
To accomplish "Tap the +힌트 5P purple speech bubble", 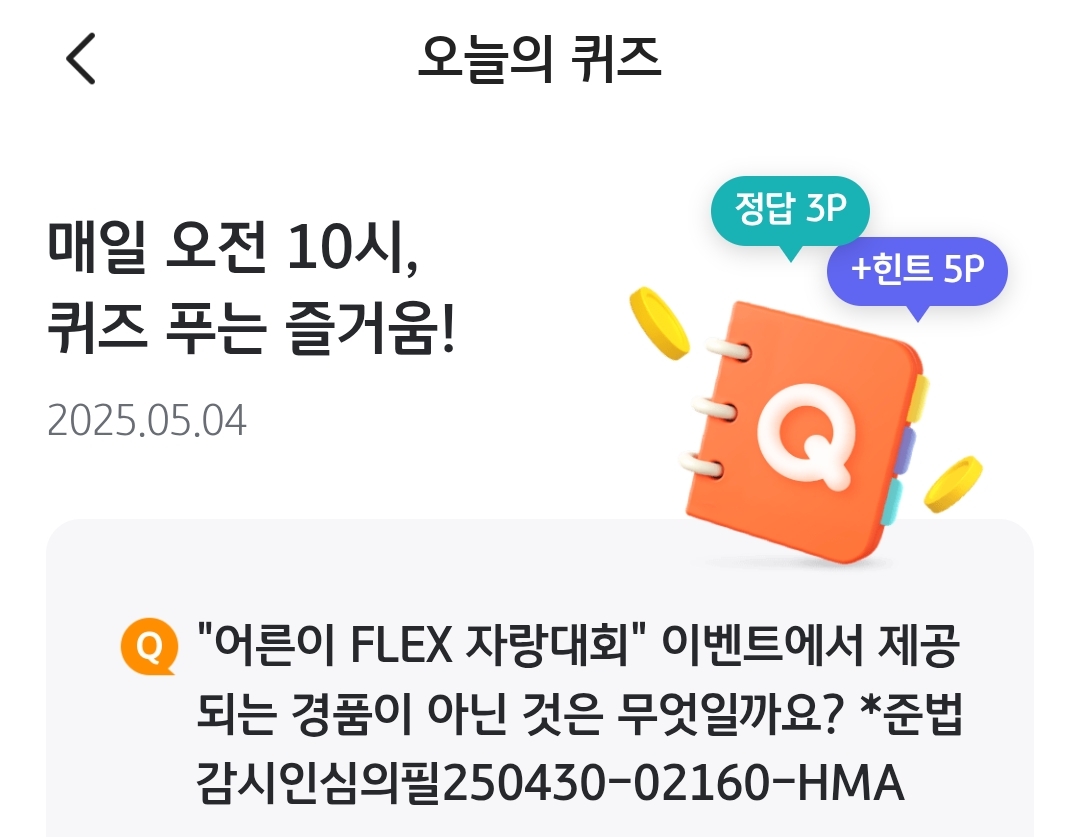I will 917,273.
